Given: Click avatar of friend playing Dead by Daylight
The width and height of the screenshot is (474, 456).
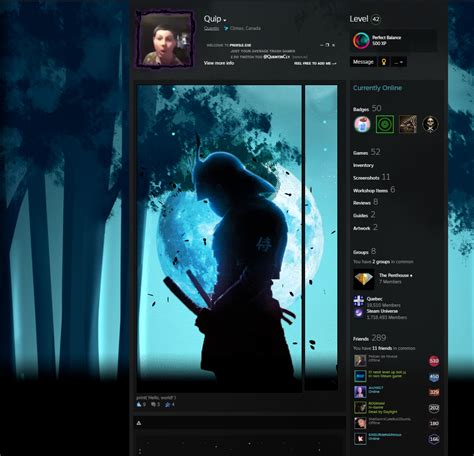Looking at the screenshot, I should (360, 408).
